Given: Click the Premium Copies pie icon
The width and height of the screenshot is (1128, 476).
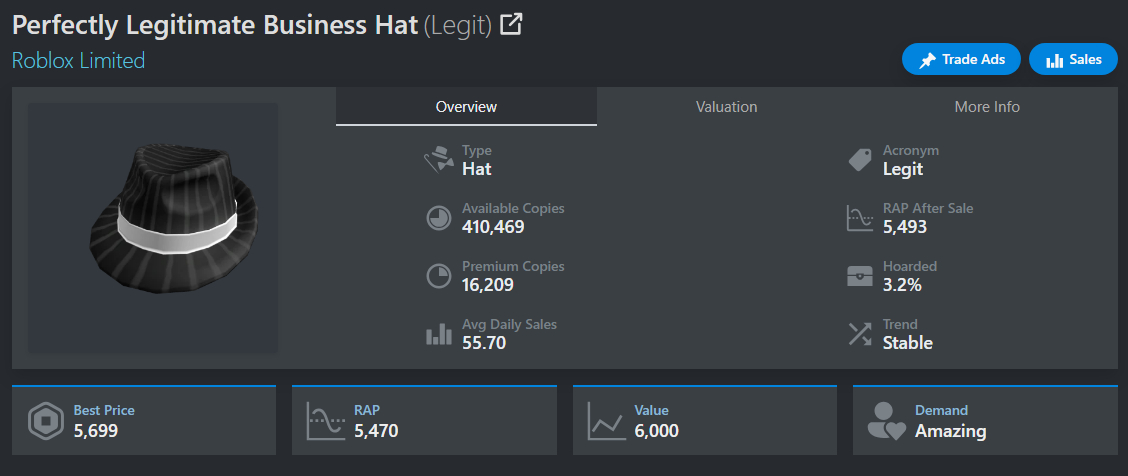Looking at the screenshot, I should [x=439, y=276].
